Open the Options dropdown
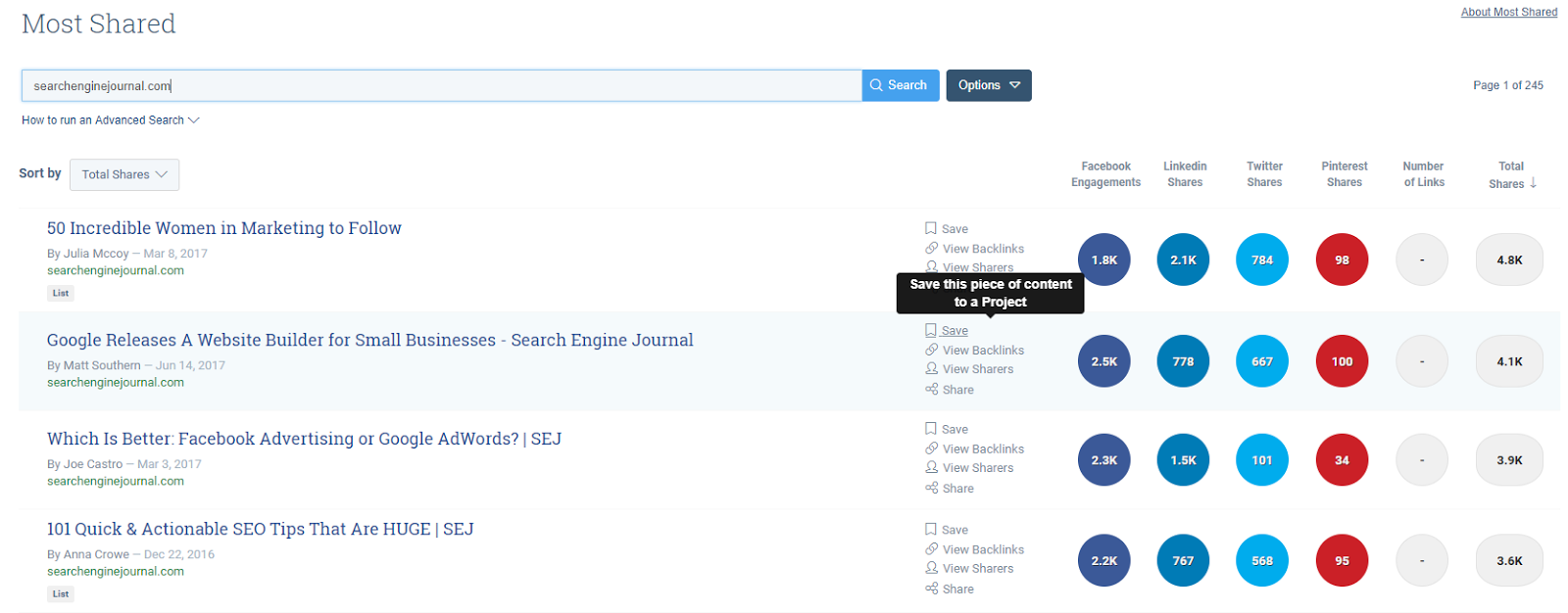This screenshot has height=613, width=1568. [x=989, y=85]
